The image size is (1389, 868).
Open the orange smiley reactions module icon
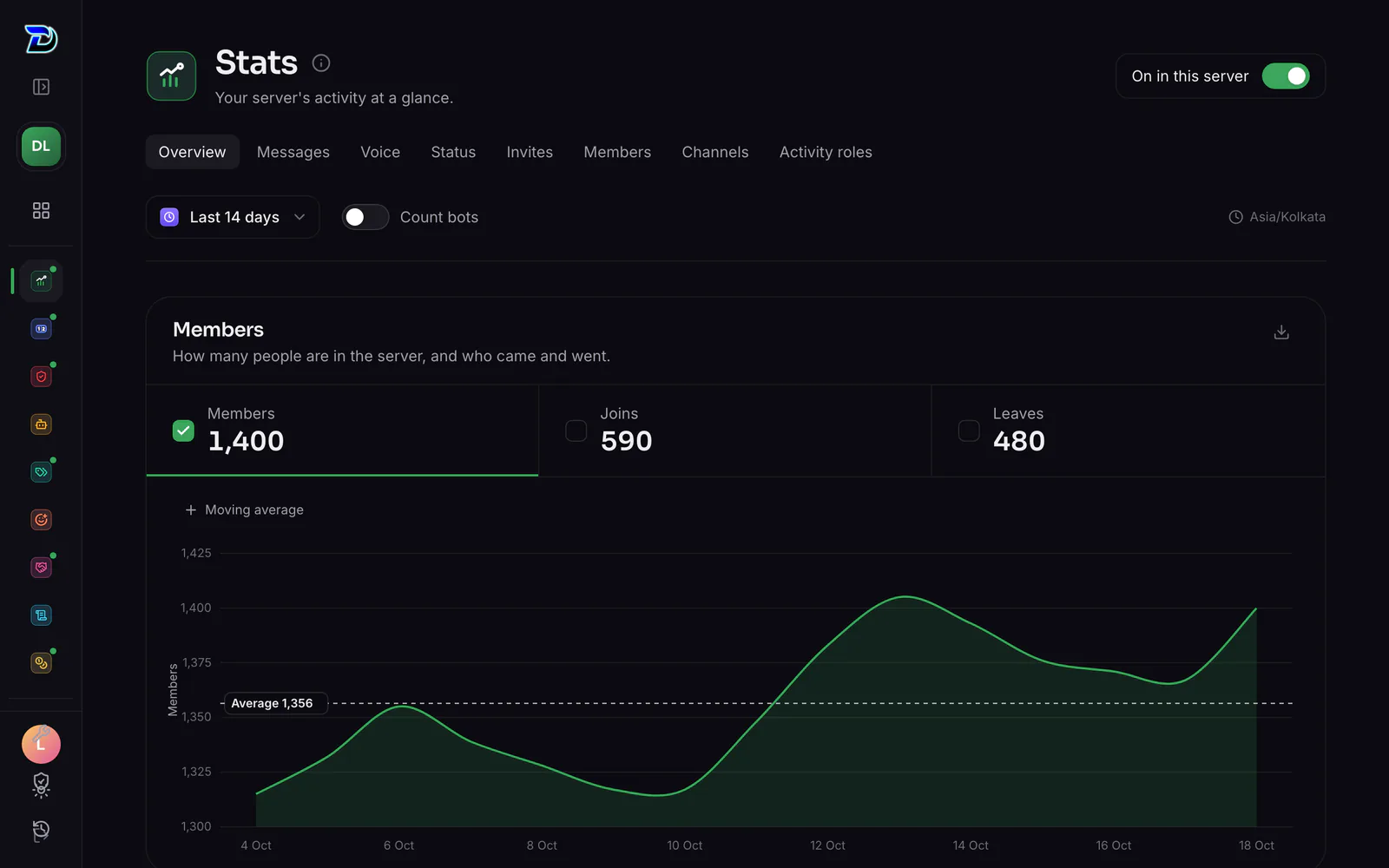coord(41,519)
